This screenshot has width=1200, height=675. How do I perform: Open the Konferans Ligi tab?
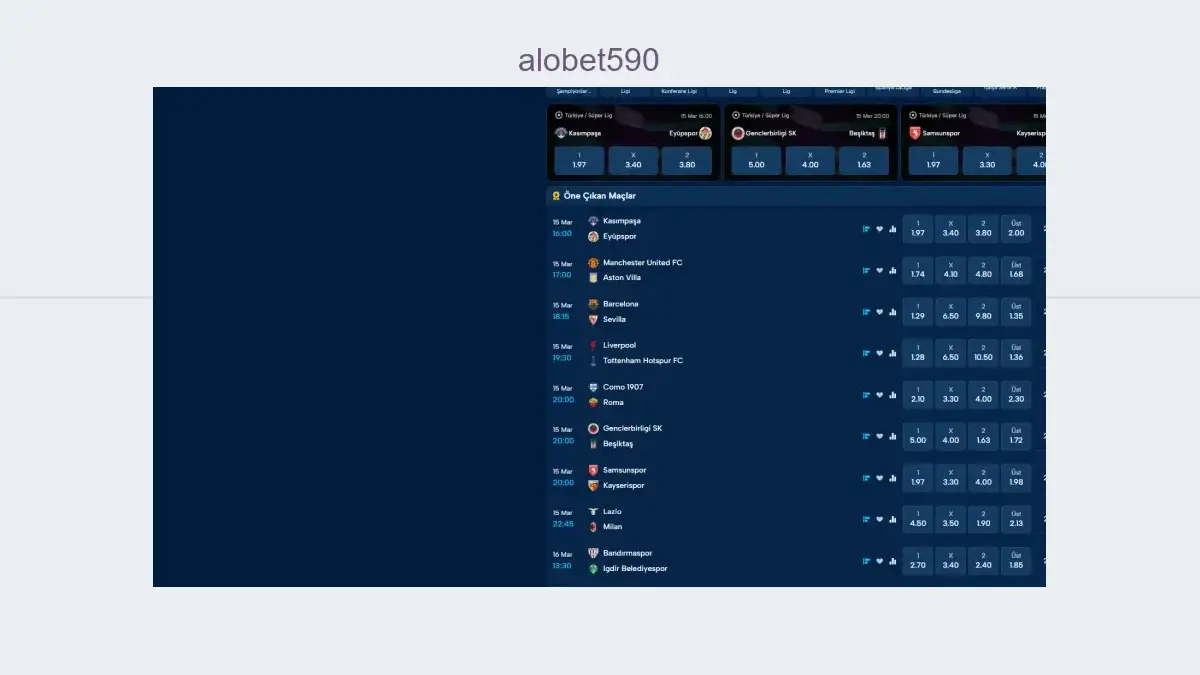pyautogui.click(x=679, y=91)
